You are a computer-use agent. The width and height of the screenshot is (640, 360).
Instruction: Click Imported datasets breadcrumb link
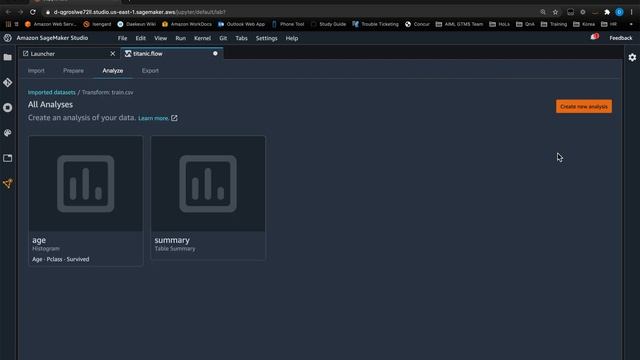click(x=51, y=92)
